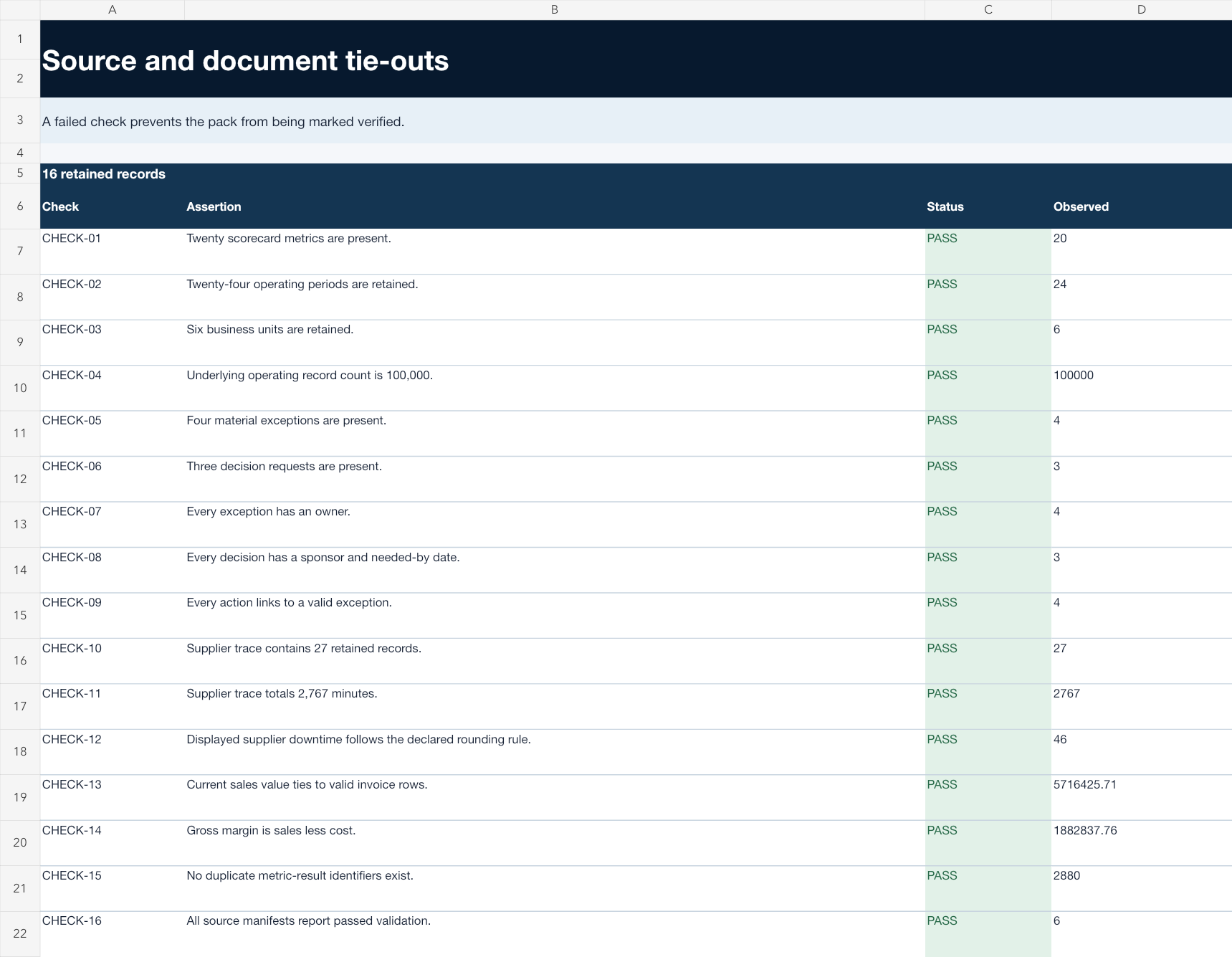This screenshot has width=1232, height=957.
Task: Select observed value 20 for CHECK-01
Action: [x=1141, y=252]
